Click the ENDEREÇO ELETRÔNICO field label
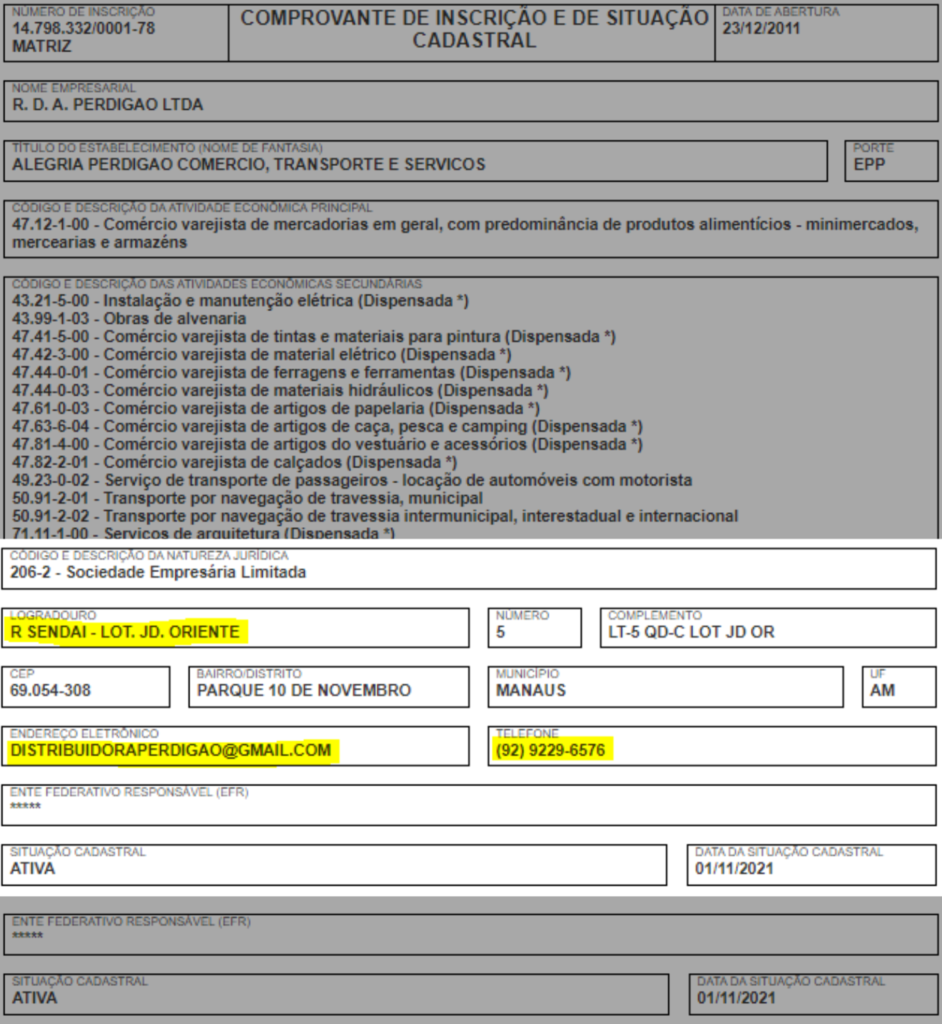 [x=84, y=733]
